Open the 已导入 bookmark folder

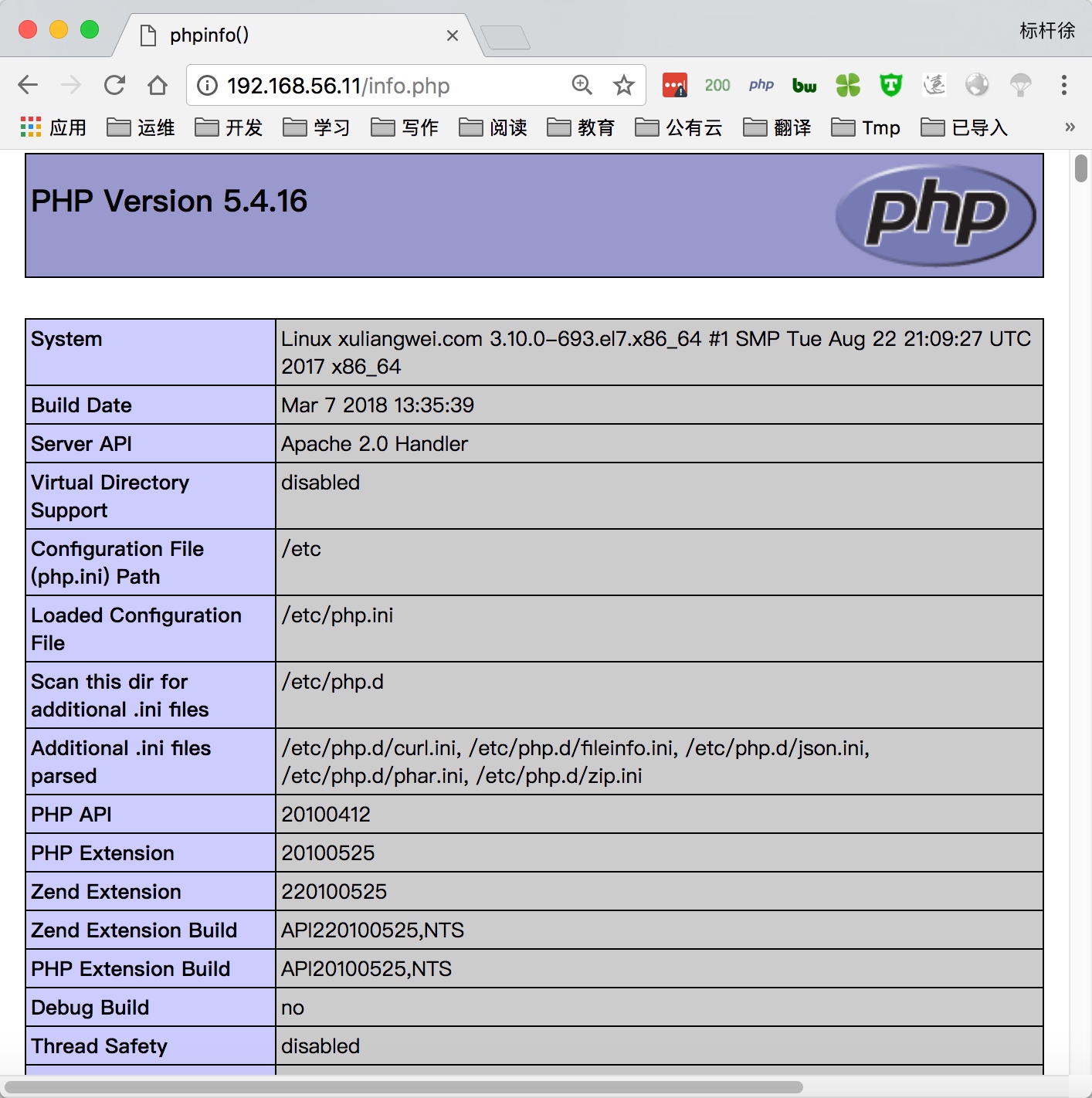[964, 127]
